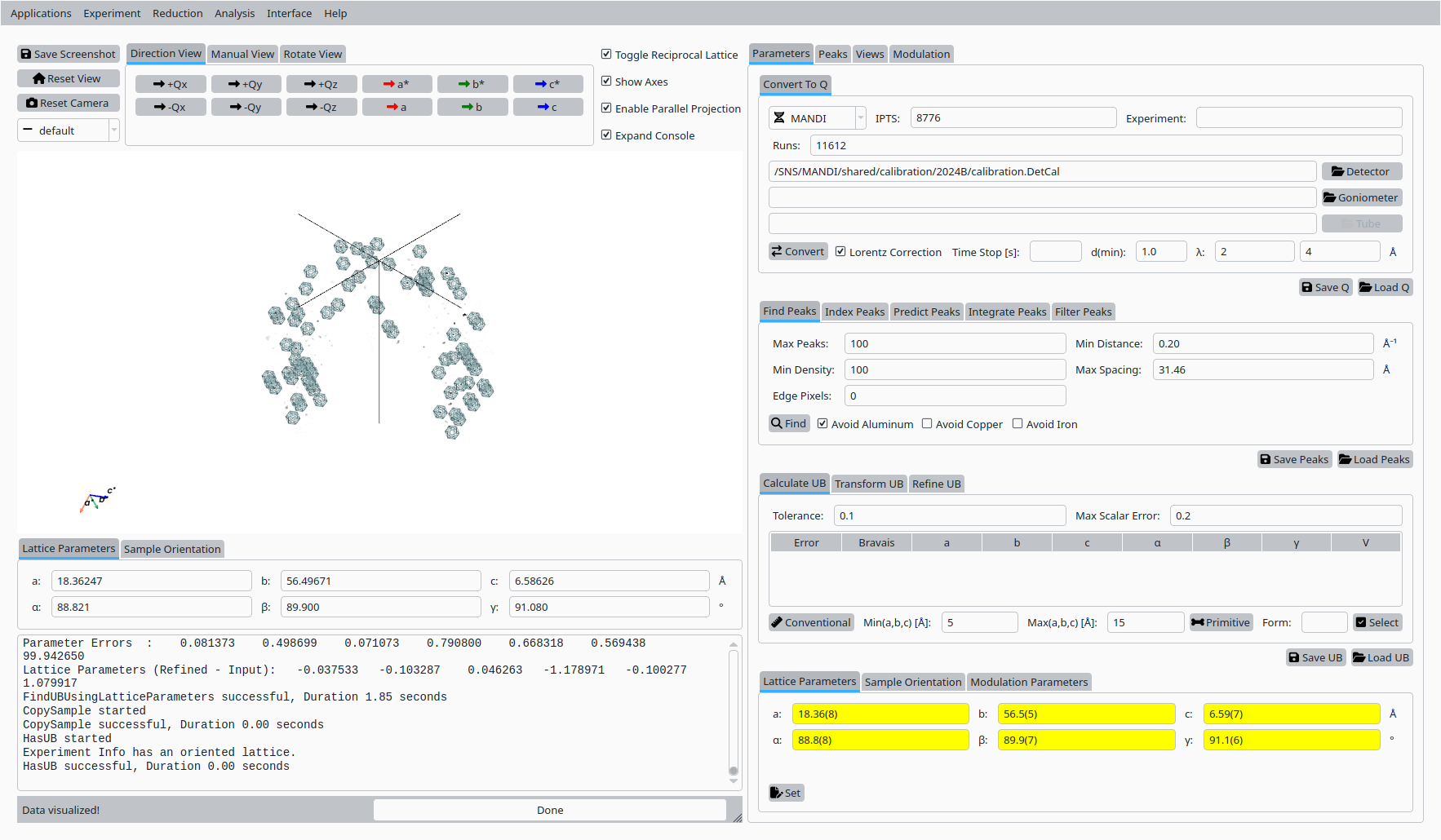
Task: Switch to the Index Peaks tab
Action: click(854, 312)
